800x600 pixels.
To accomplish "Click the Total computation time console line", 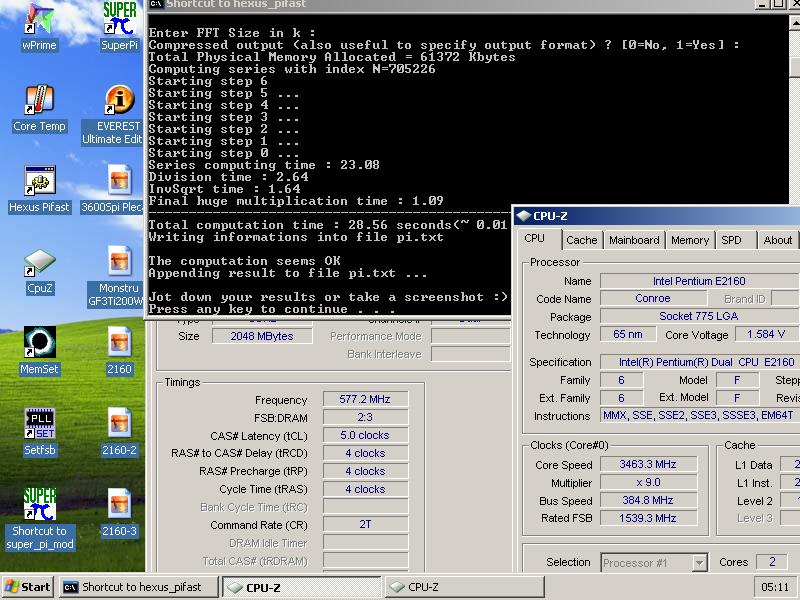I will [328, 225].
